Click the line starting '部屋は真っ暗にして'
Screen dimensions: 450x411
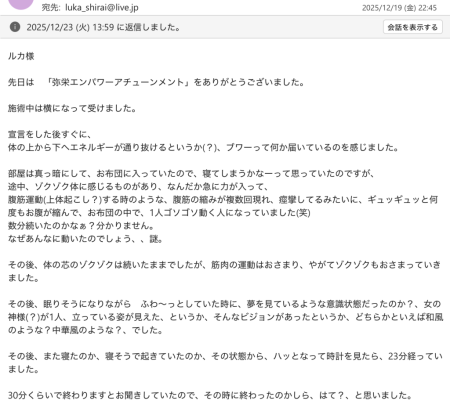pyautogui.click(x=192, y=173)
